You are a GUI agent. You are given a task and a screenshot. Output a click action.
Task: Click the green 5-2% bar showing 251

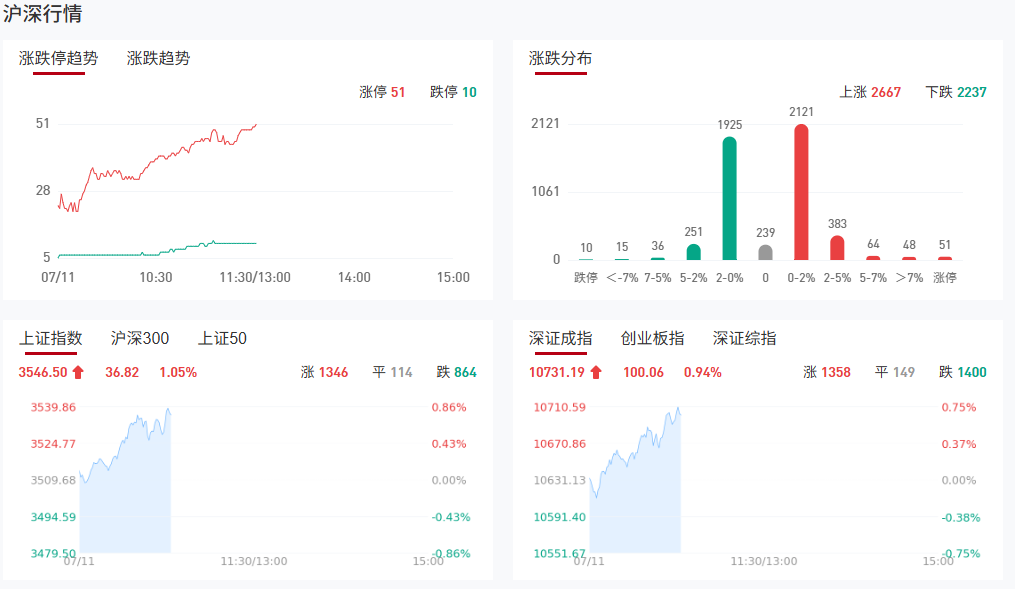click(x=694, y=251)
